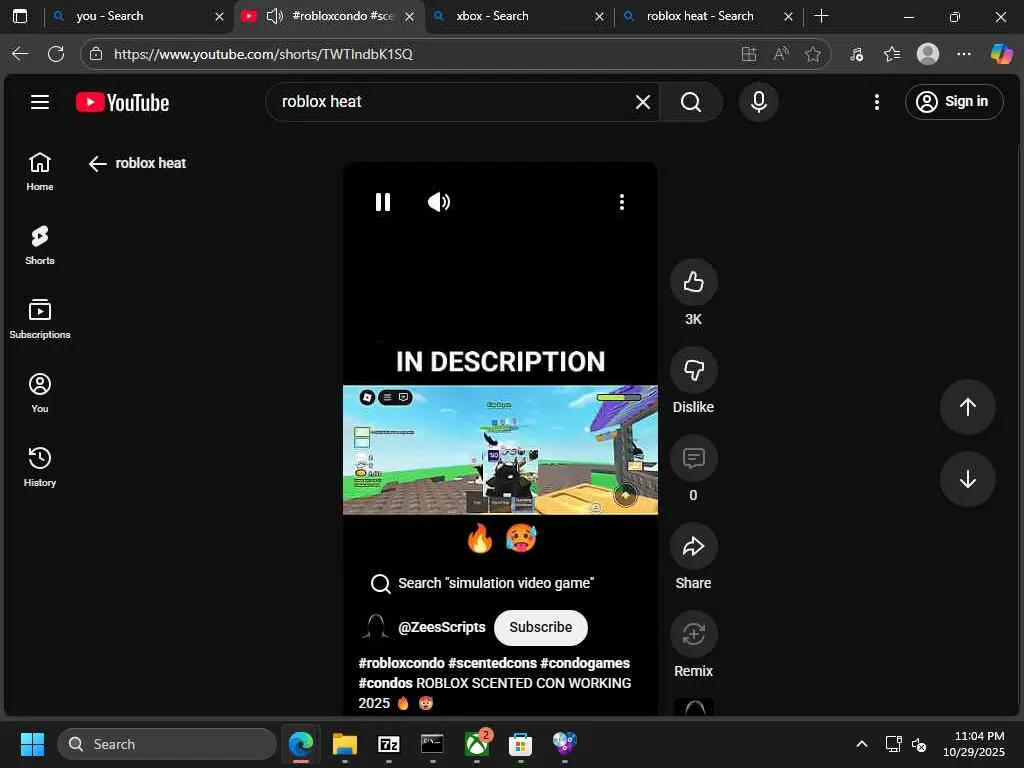This screenshot has height=768, width=1024.
Task: View site information lock icon
Action: point(96,54)
